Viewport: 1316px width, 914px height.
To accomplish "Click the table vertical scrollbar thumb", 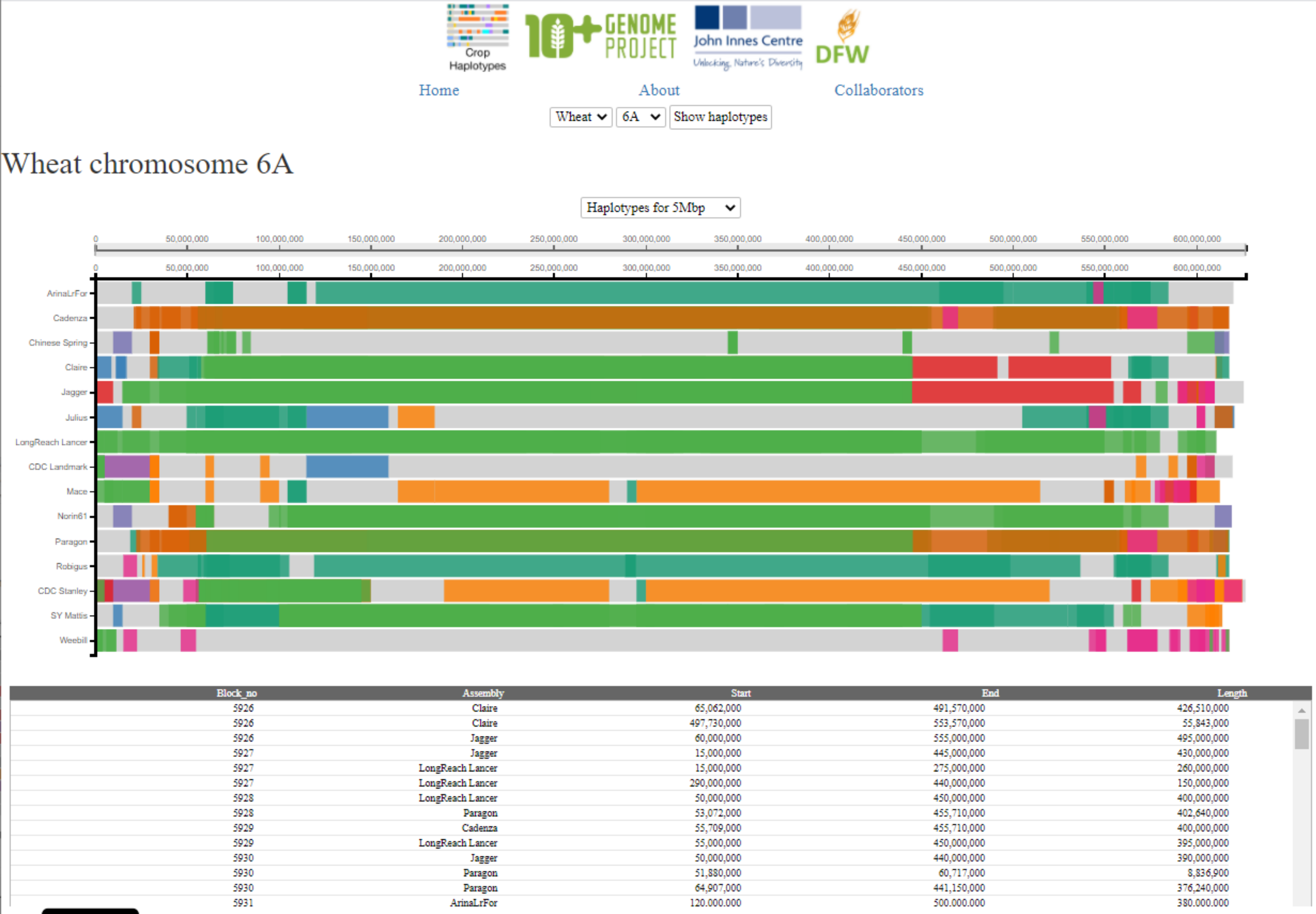I will click(x=1301, y=734).
